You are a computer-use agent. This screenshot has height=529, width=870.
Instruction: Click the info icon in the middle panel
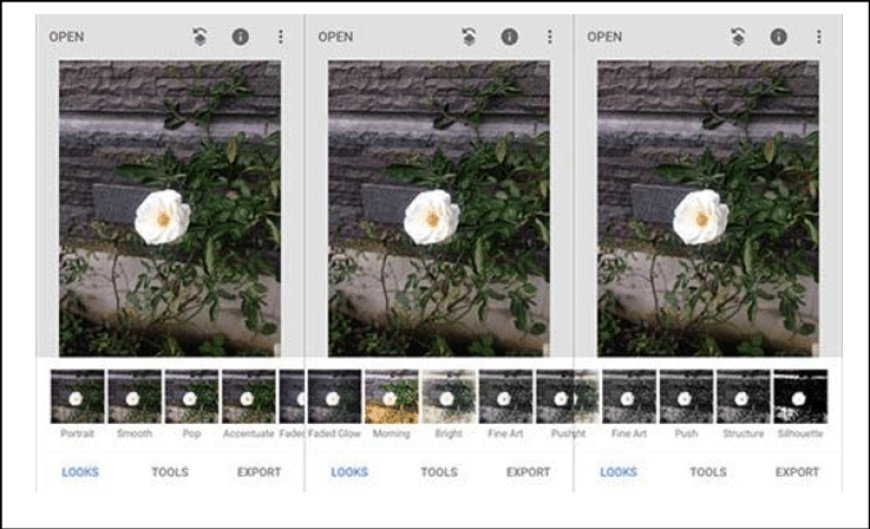[x=509, y=37]
